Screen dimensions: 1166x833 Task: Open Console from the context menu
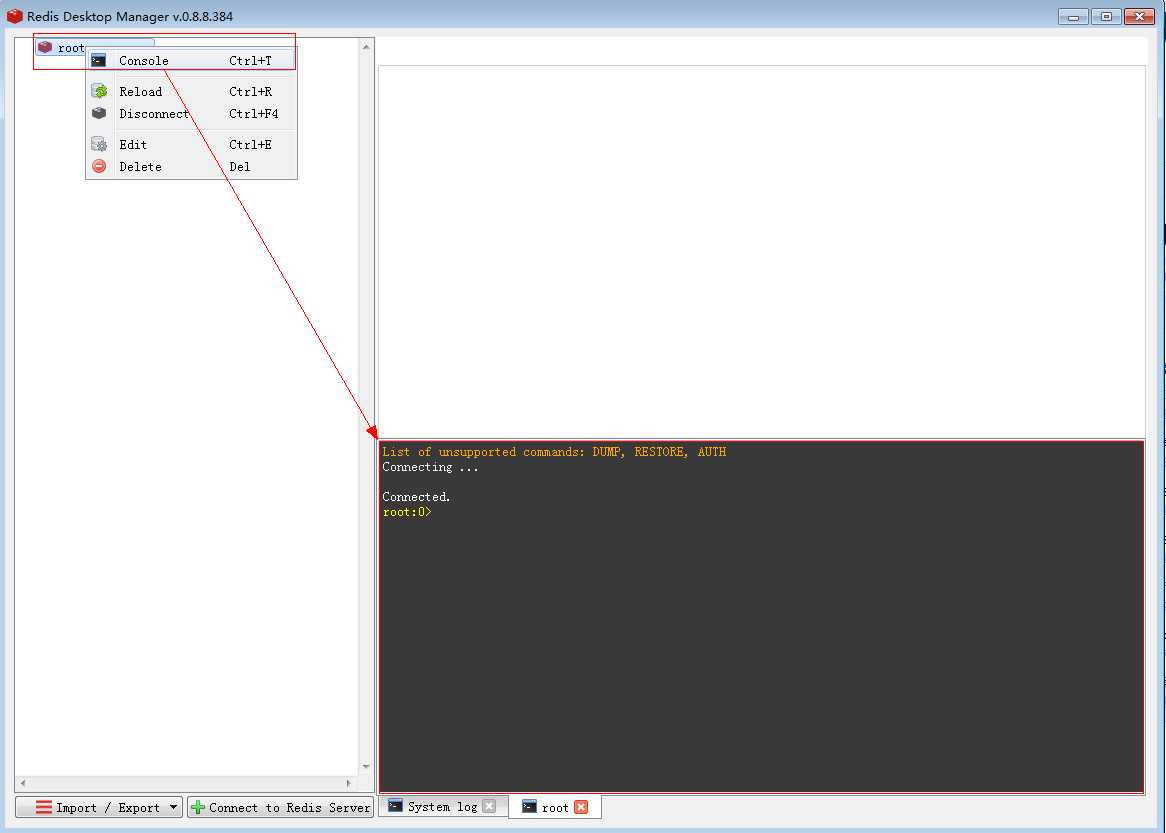pos(191,61)
